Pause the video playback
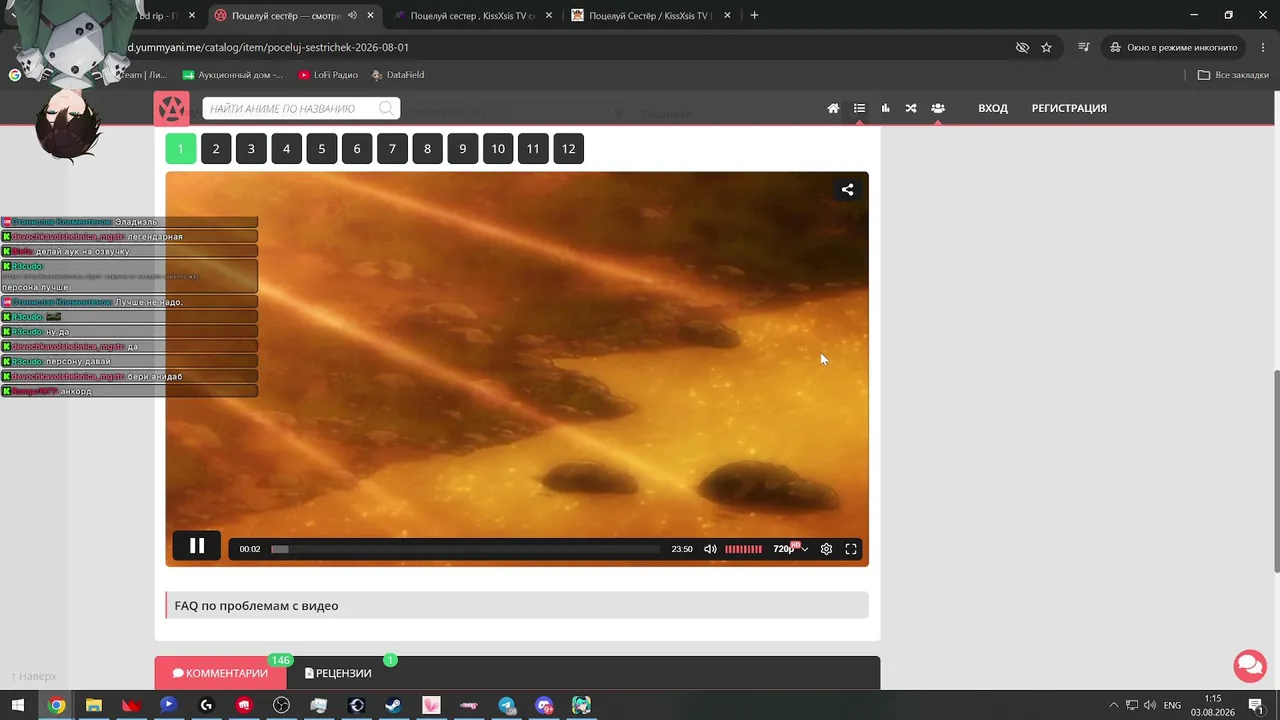 (x=197, y=546)
